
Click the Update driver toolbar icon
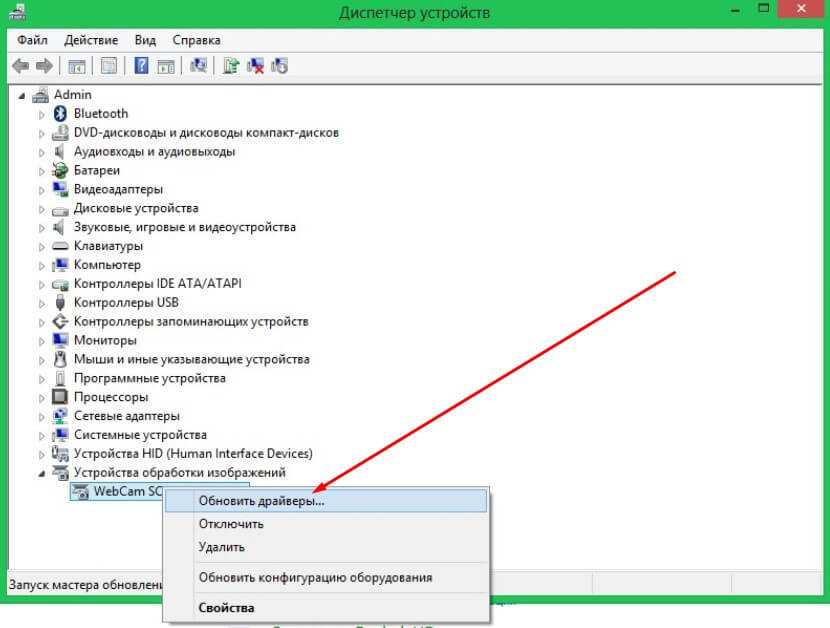[231, 66]
